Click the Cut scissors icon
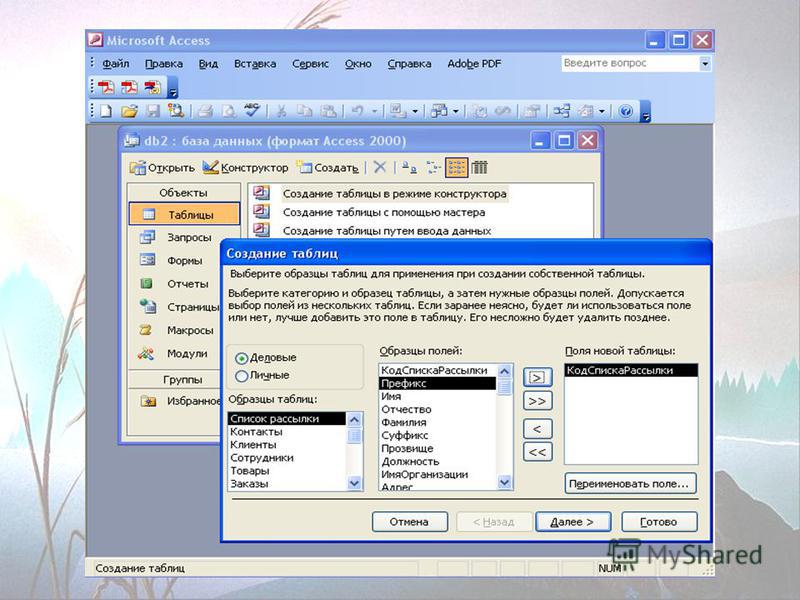This screenshot has height=600, width=800. [x=281, y=111]
